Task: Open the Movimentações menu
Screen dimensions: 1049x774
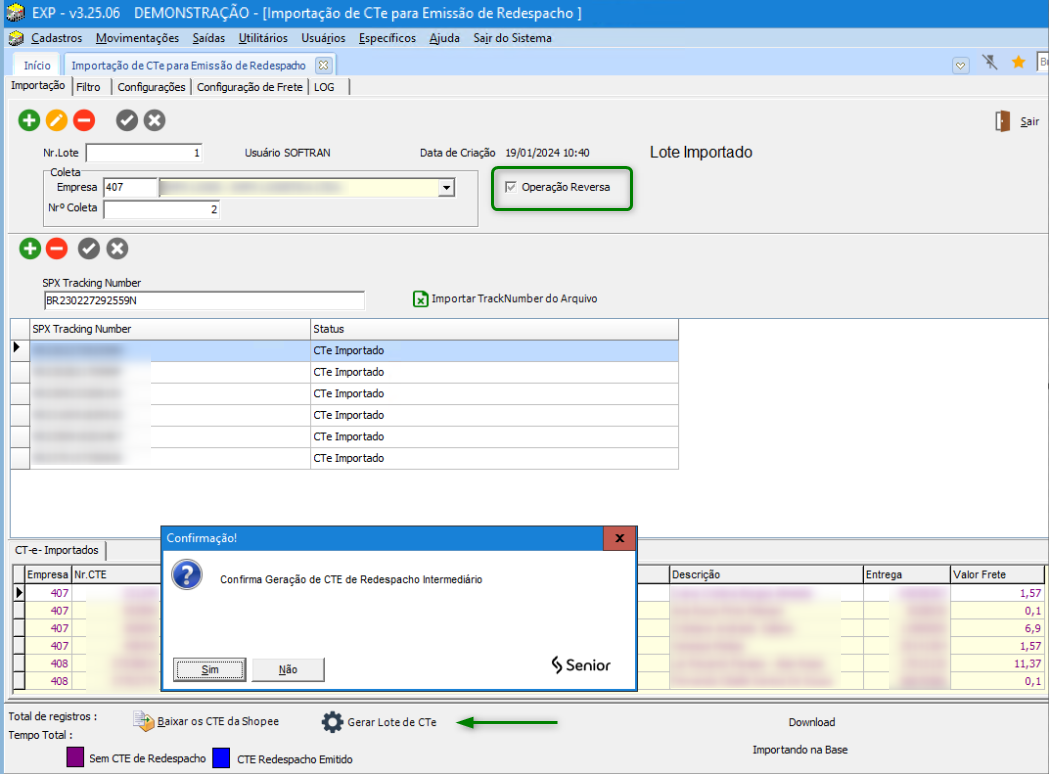Action: (x=137, y=38)
